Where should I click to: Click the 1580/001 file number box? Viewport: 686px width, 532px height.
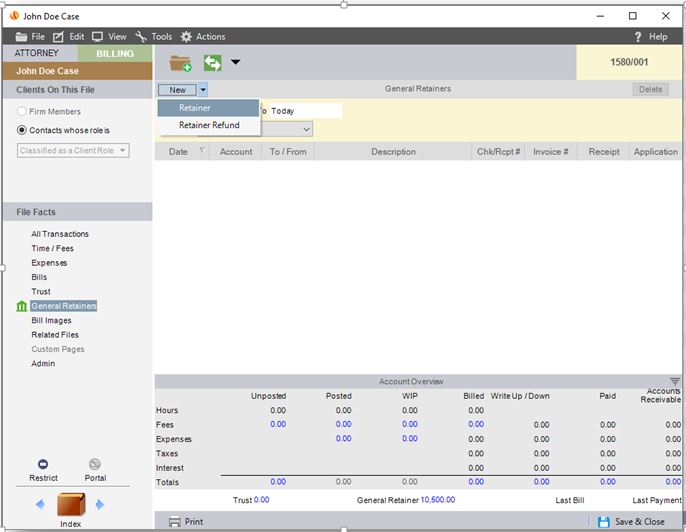[629, 62]
